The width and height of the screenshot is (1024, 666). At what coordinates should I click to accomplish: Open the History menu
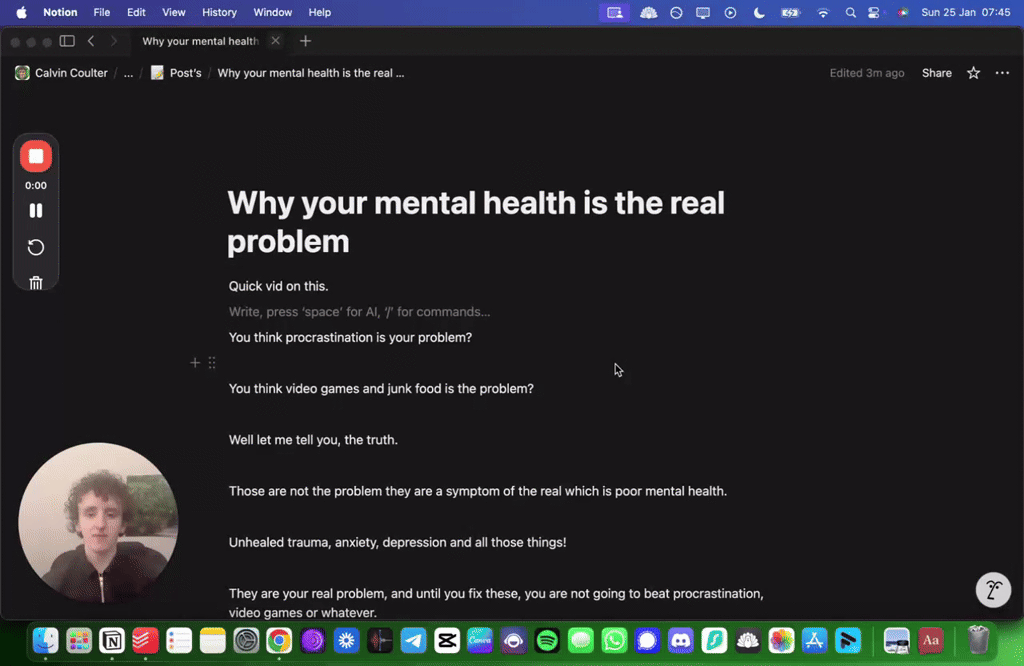tap(219, 12)
